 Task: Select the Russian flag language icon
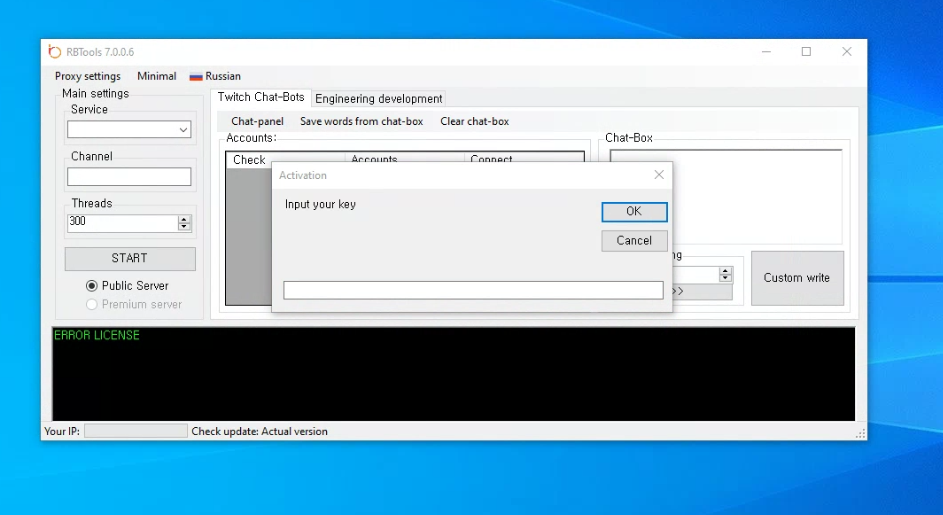pos(196,76)
